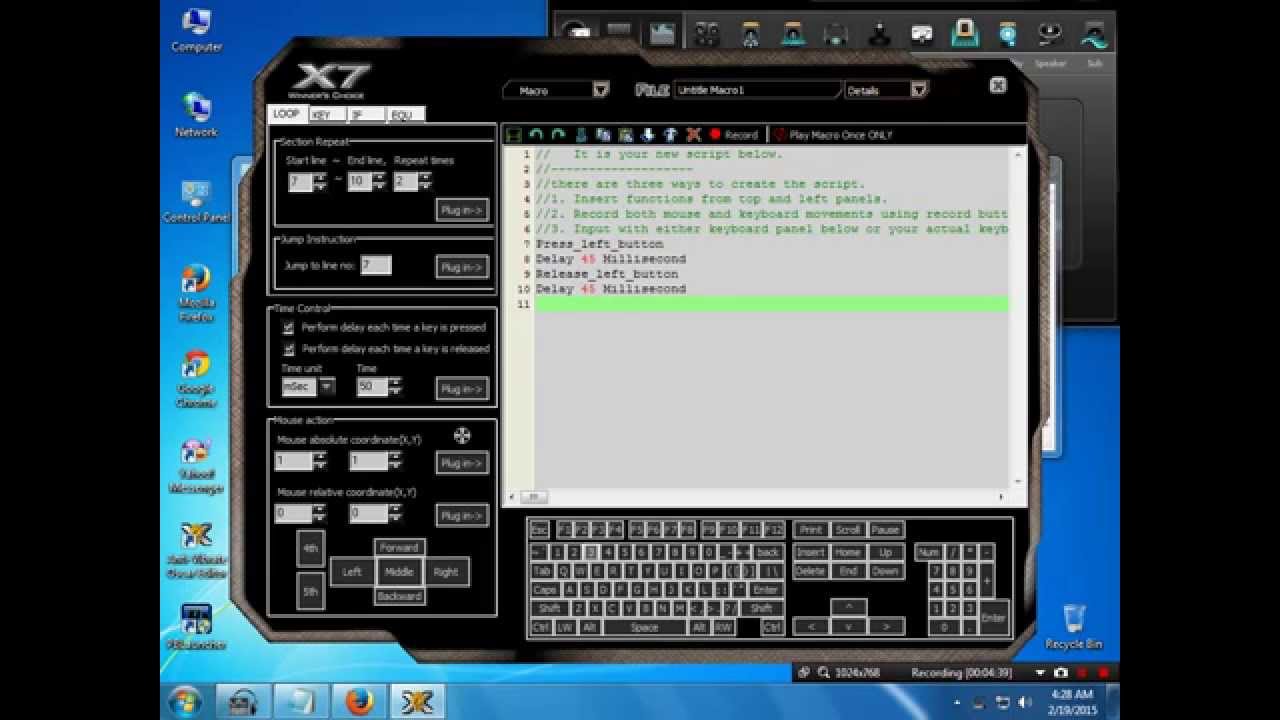This screenshot has width=1280, height=720.
Task: Adjust the Time value spinner arrows
Action: [x=395, y=386]
